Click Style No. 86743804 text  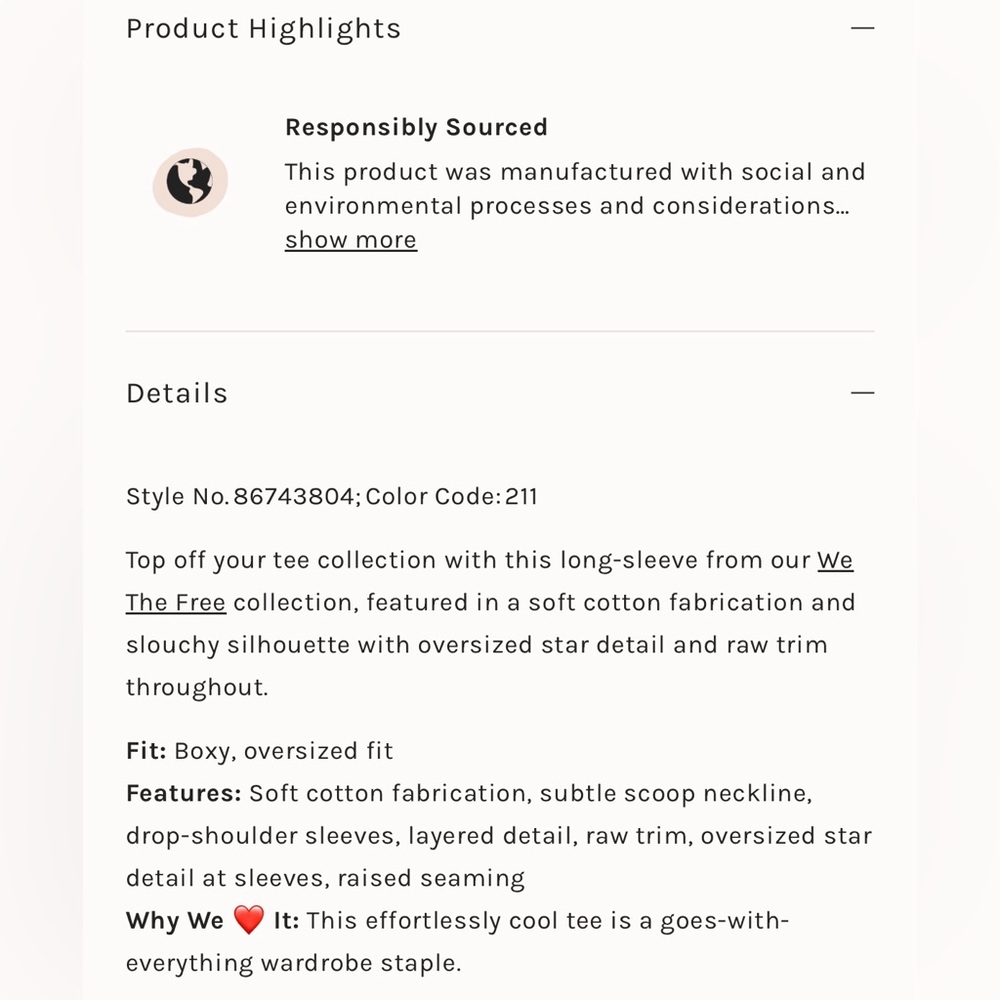pos(243,497)
